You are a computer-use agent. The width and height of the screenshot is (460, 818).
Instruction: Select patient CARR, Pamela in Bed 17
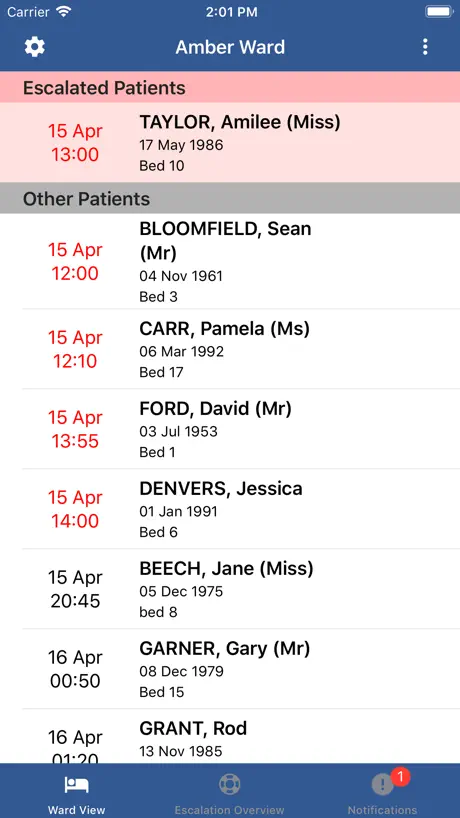[230, 349]
